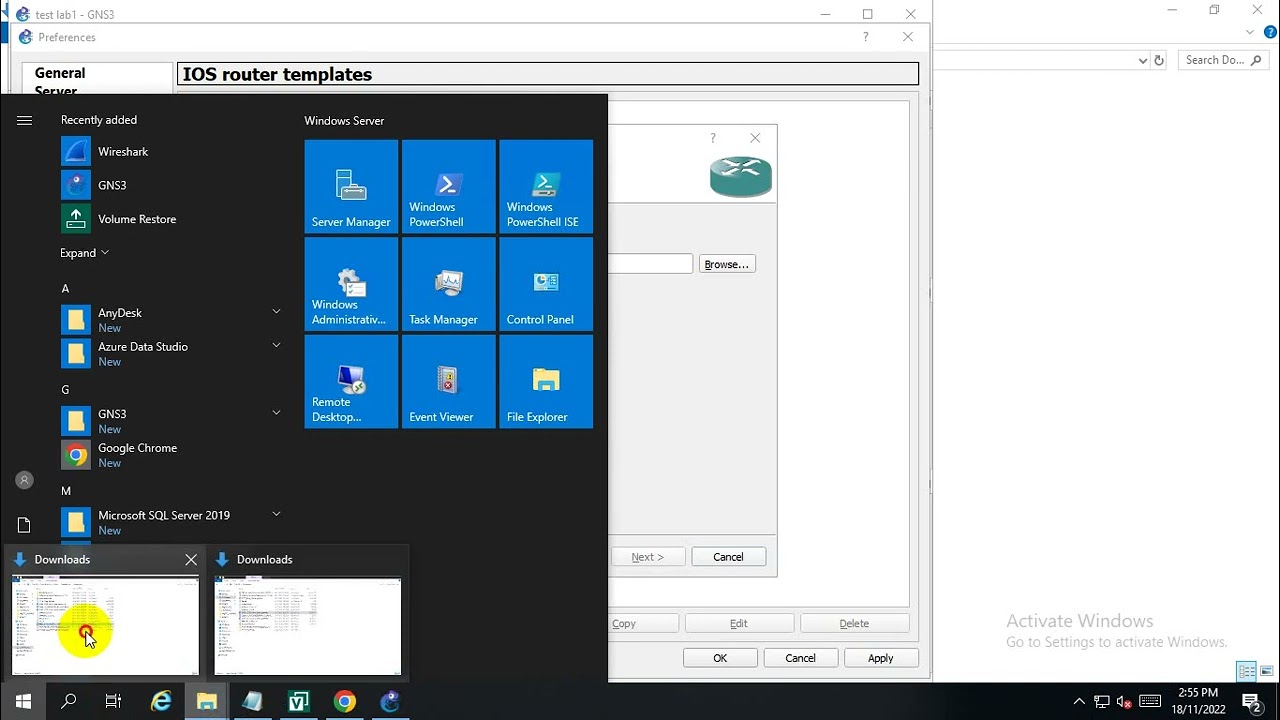
Task: Click the clock showing 2:55 PM
Action: click(1198, 692)
